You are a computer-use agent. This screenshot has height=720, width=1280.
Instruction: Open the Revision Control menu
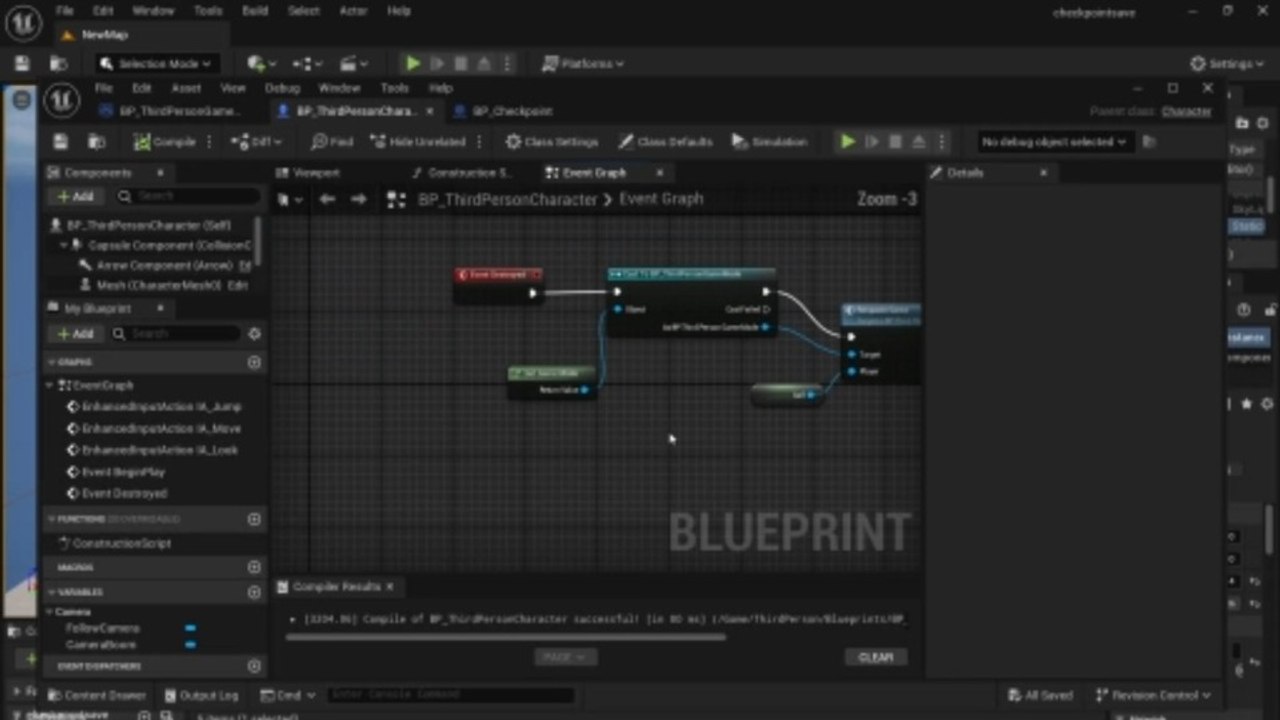pos(1153,695)
